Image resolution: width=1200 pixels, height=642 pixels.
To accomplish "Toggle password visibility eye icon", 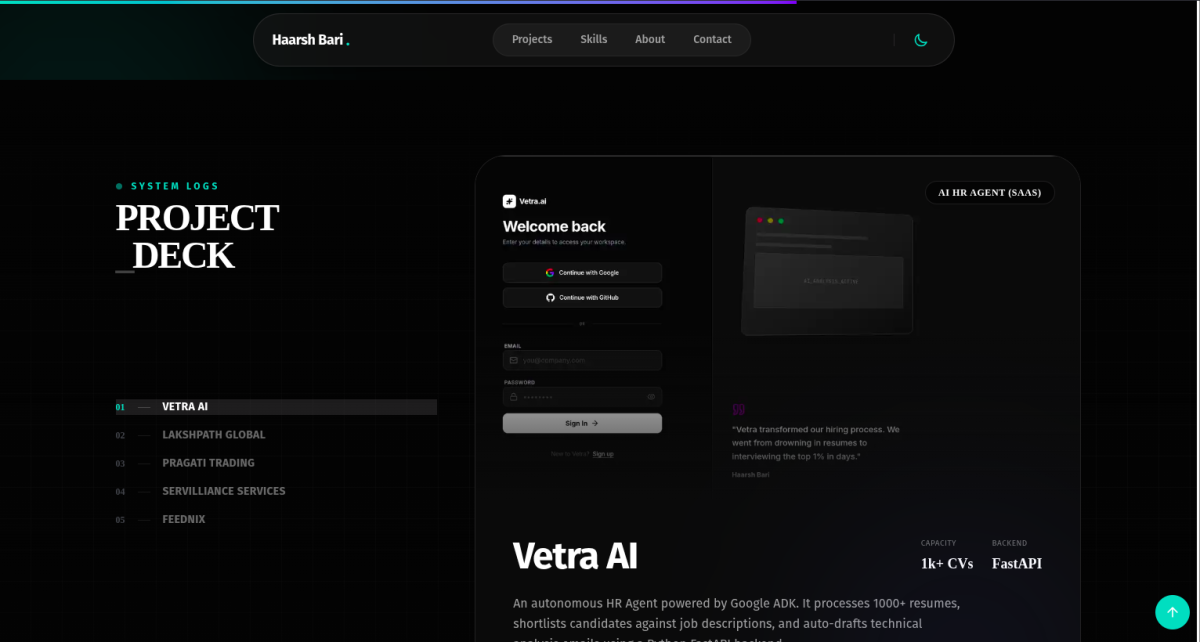I will [651, 397].
